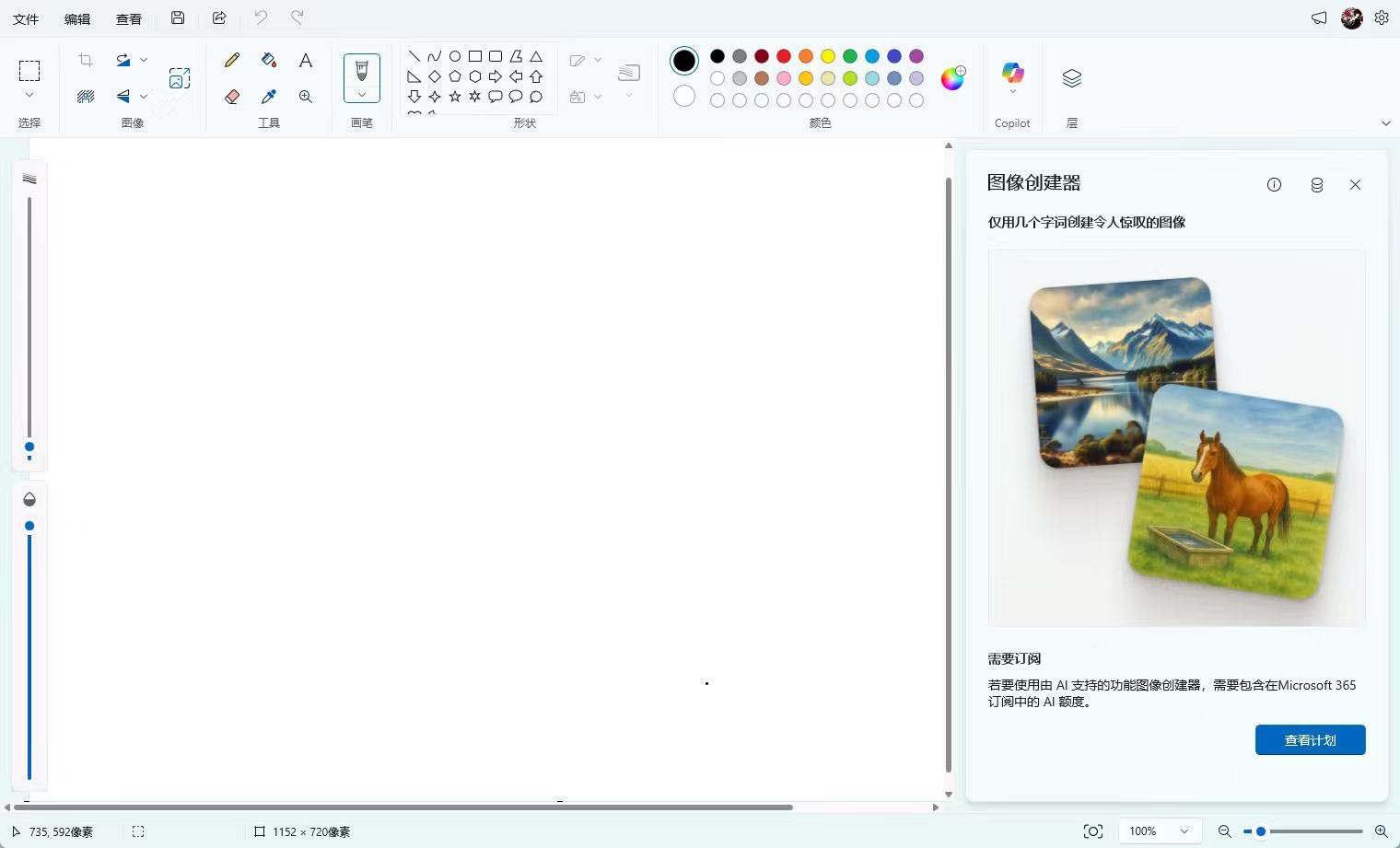Viewport: 1400px width, 848px height.
Task: Click the horizontal canvas scrollbar
Action: tap(402, 807)
